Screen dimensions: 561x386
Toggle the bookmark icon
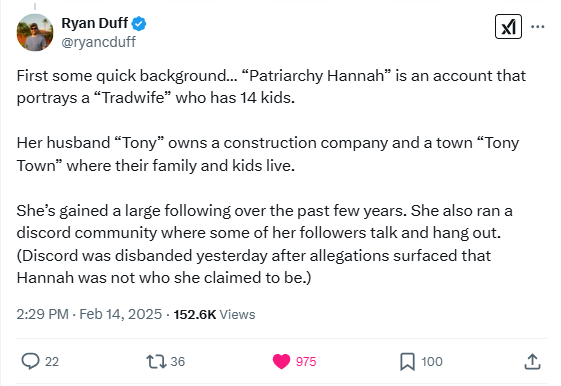(x=407, y=361)
